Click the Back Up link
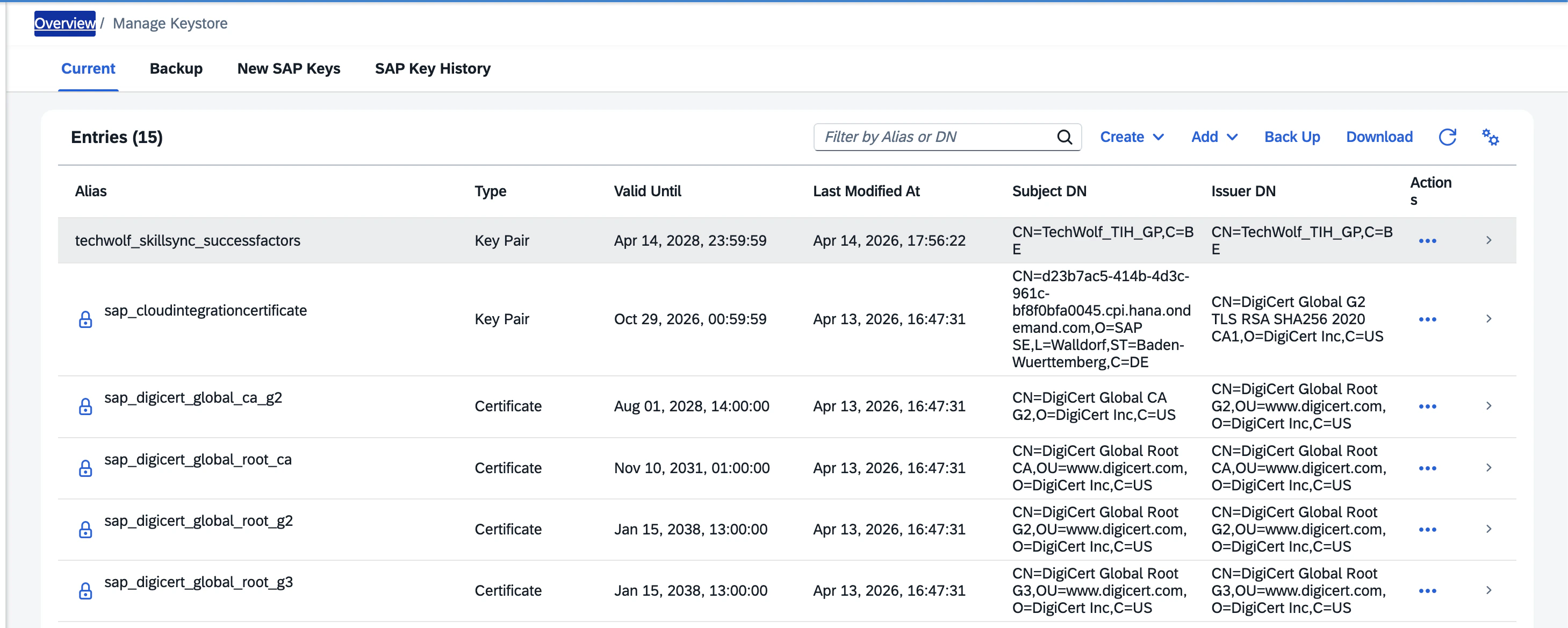 click(1292, 137)
